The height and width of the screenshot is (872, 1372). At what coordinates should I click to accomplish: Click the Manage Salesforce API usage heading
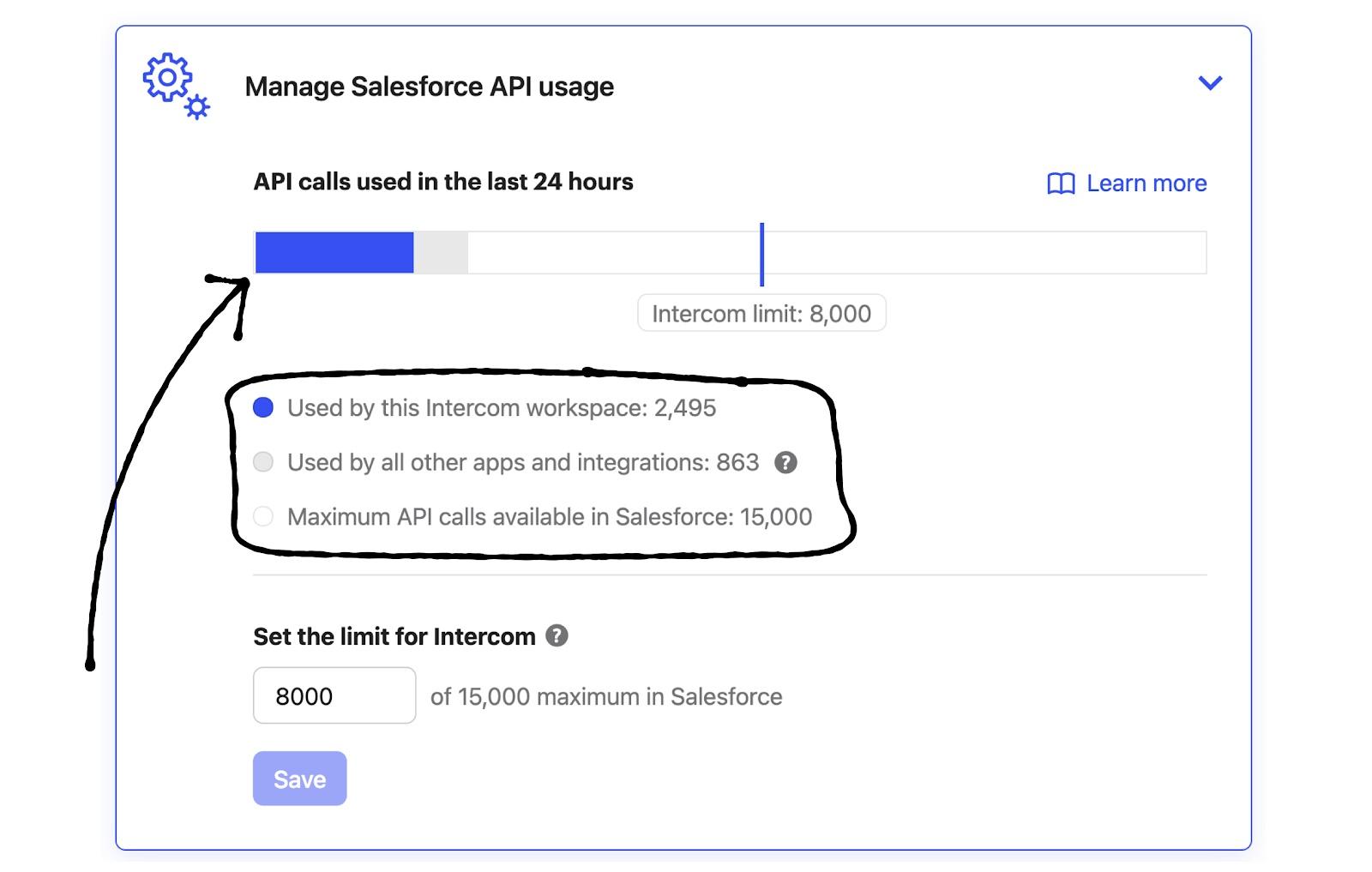point(430,87)
